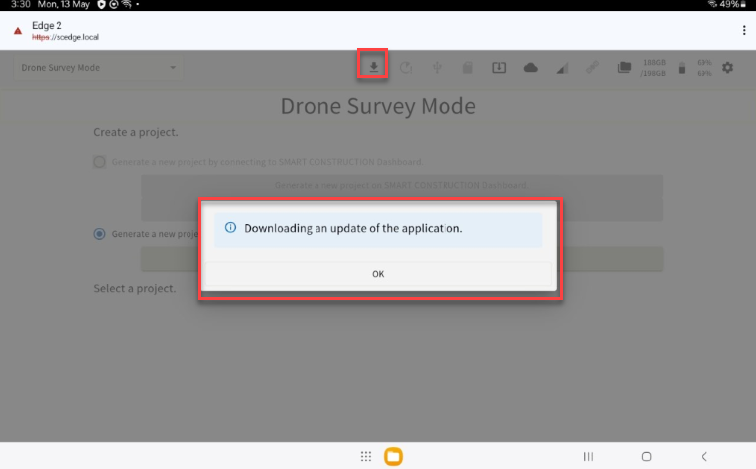Image resolution: width=756 pixels, height=469 pixels.
Task: Click the battery percentage readout
Action: click(x=704, y=68)
